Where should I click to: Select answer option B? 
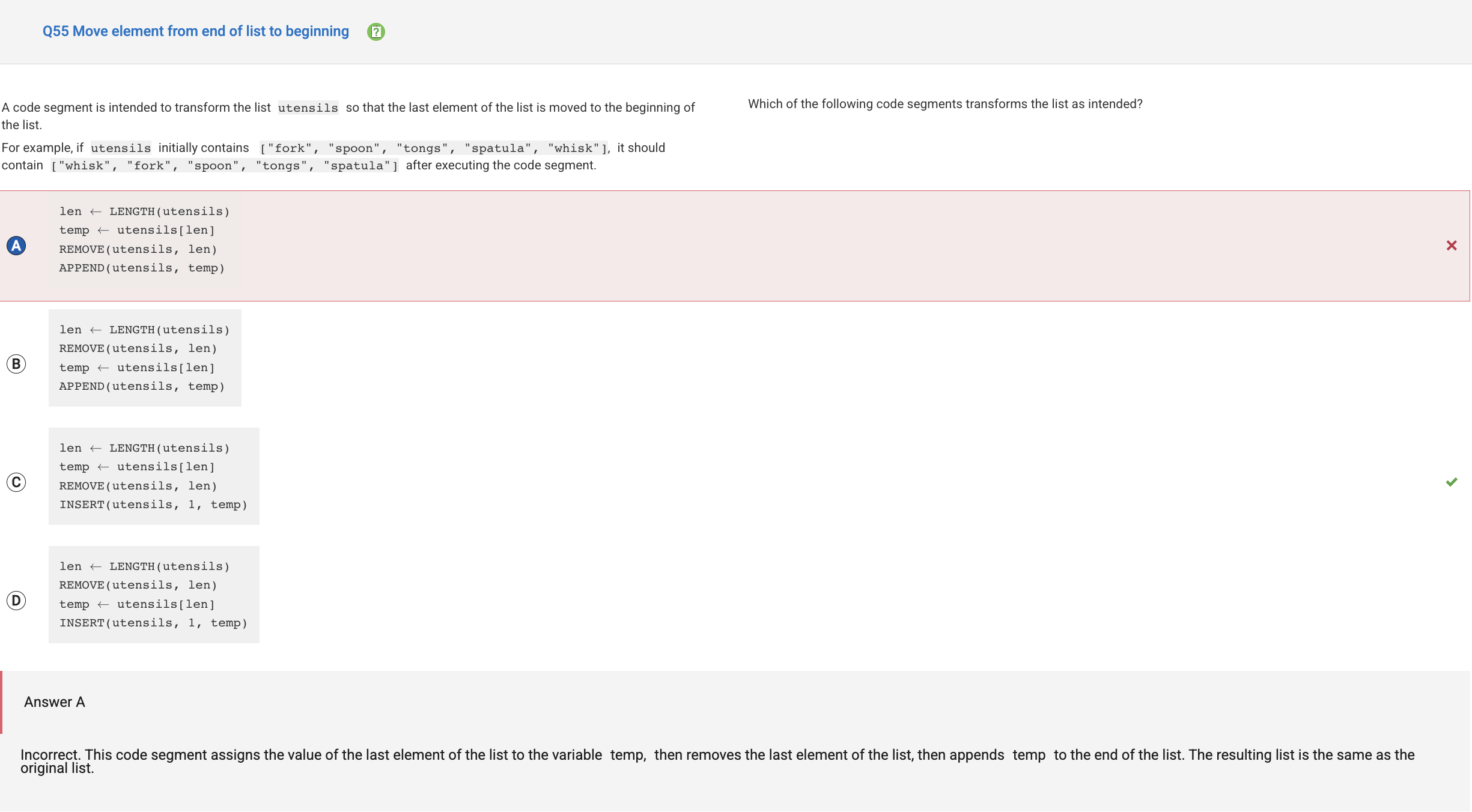(x=16, y=364)
